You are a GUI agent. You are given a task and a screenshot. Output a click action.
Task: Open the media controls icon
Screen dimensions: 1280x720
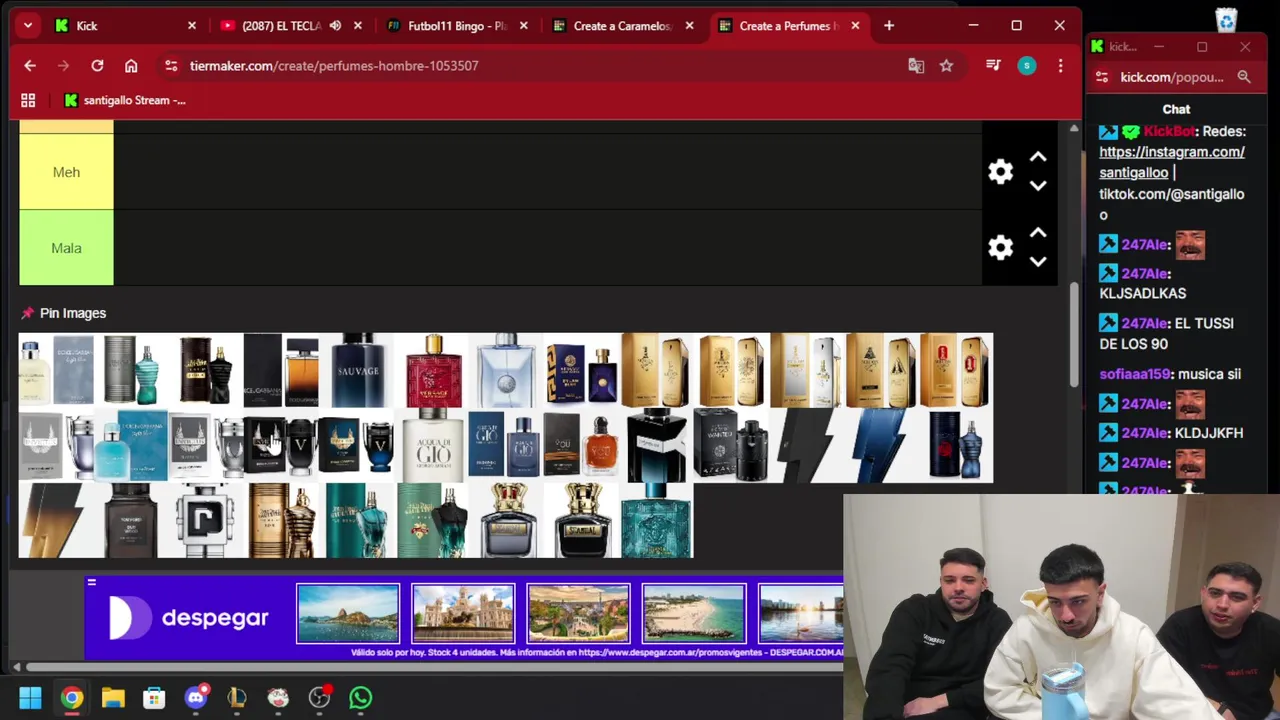(993, 66)
